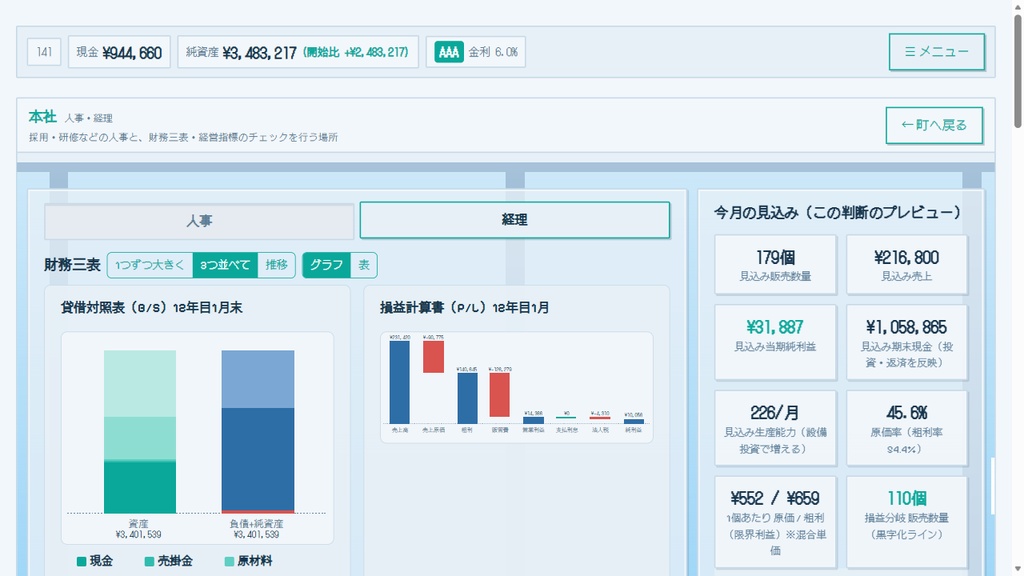1024x576 pixels.
Task: Click the 開始比 +¥2,483,217 text
Action: (x=356, y=52)
